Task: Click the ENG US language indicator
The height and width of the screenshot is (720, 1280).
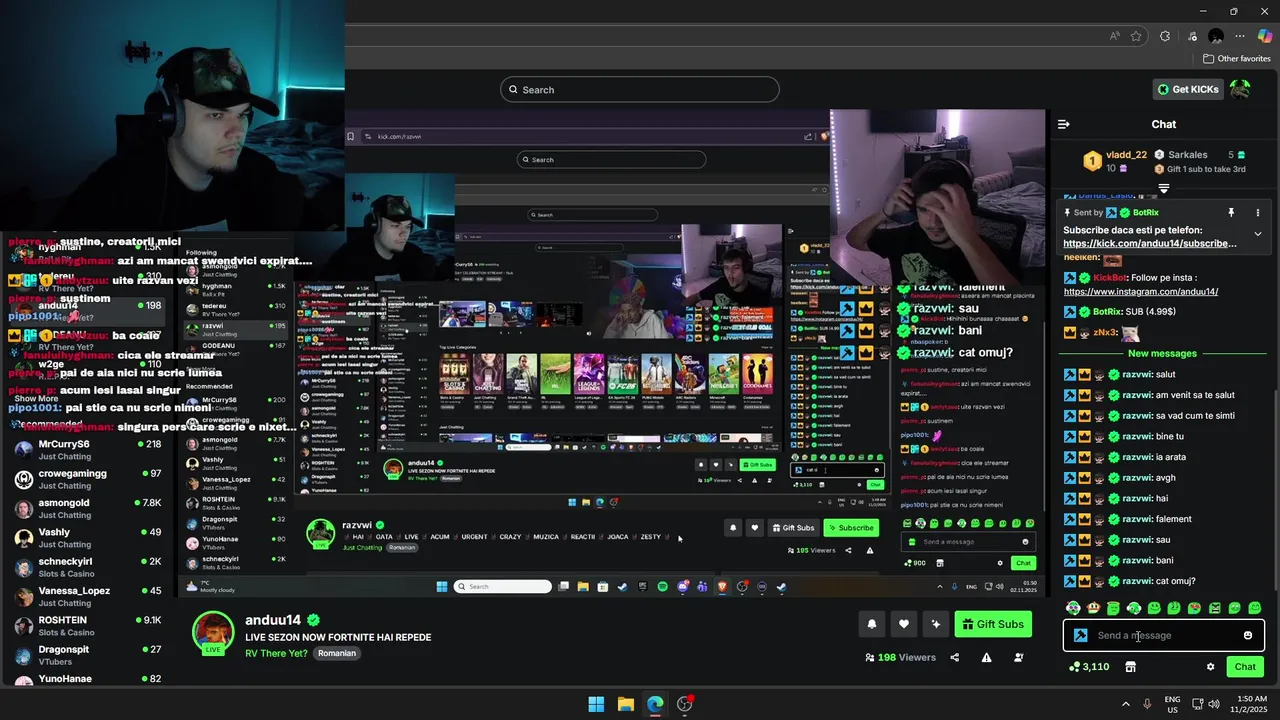Action: [1172, 704]
